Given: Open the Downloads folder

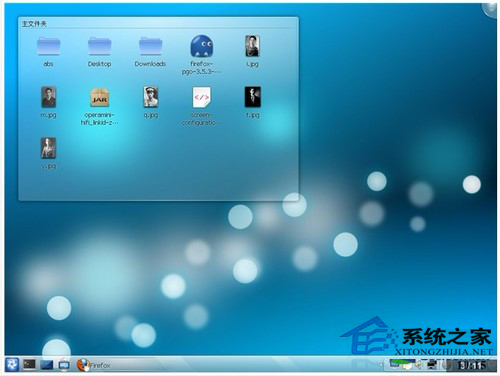Looking at the screenshot, I should pos(150,47).
